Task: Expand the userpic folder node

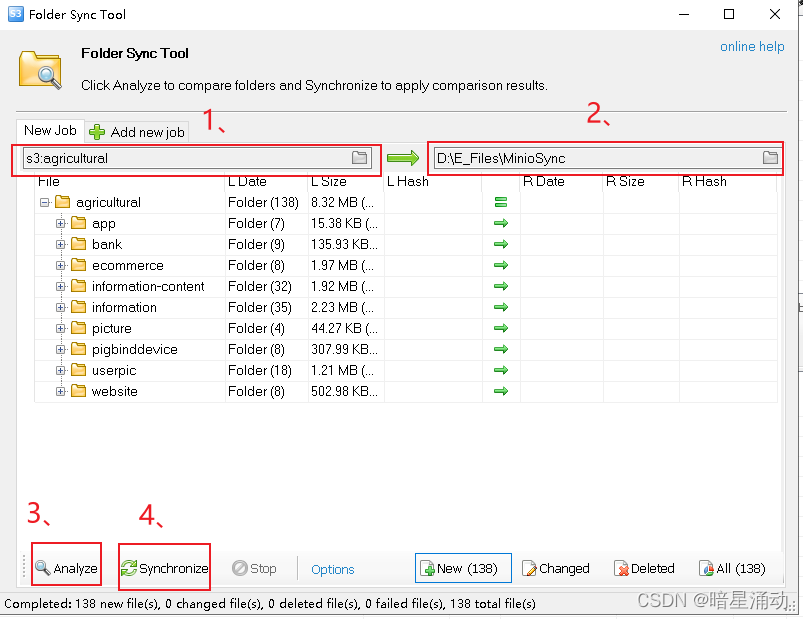Action: click(x=61, y=370)
